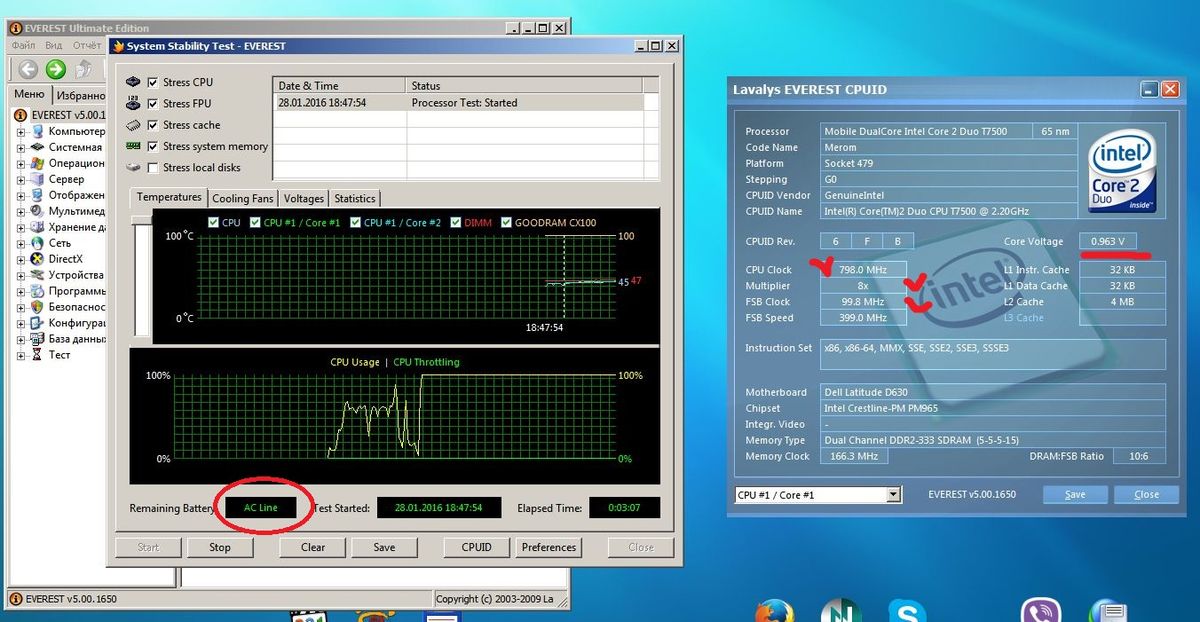
Task: Open the Viber desktop icon
Action: tap(1040, 610)
